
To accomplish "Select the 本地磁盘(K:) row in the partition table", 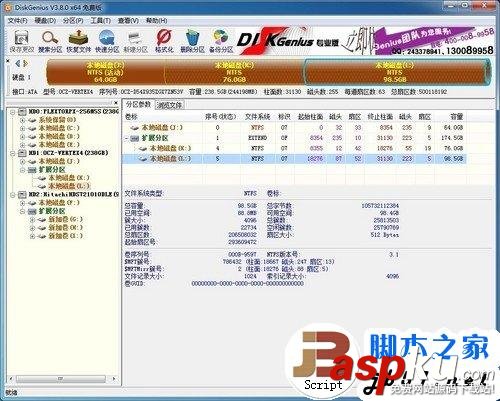I will pos(295,148).
